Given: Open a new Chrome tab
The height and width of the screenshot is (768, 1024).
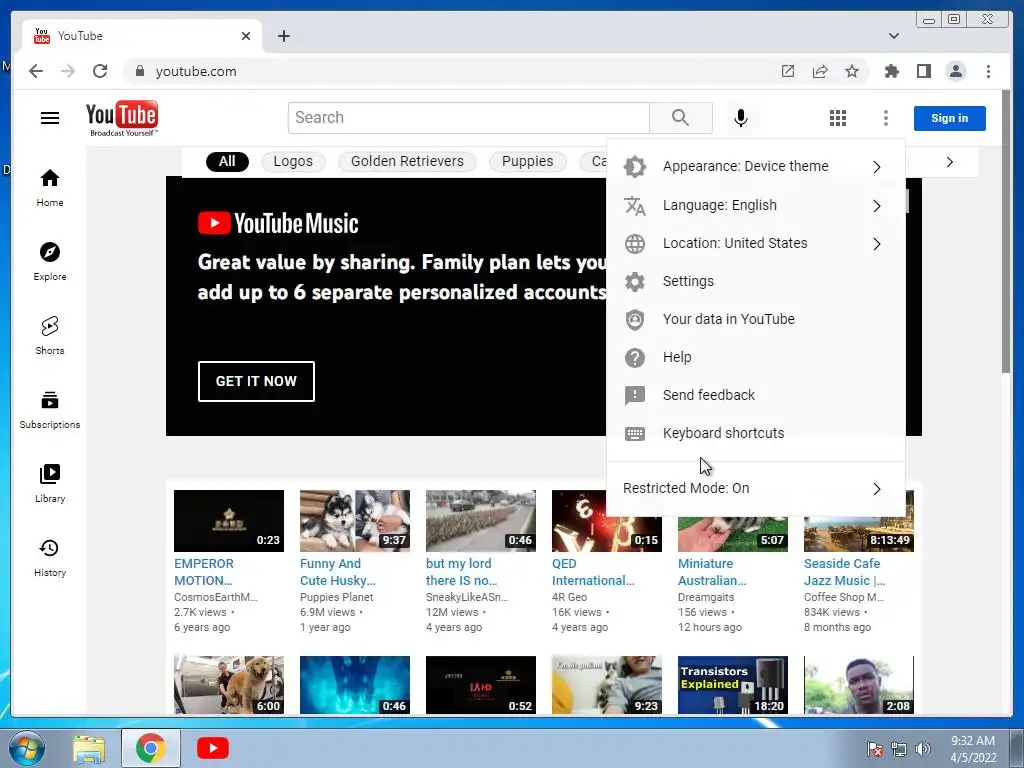Looking at the screenshot, I should tap(283, 36).
